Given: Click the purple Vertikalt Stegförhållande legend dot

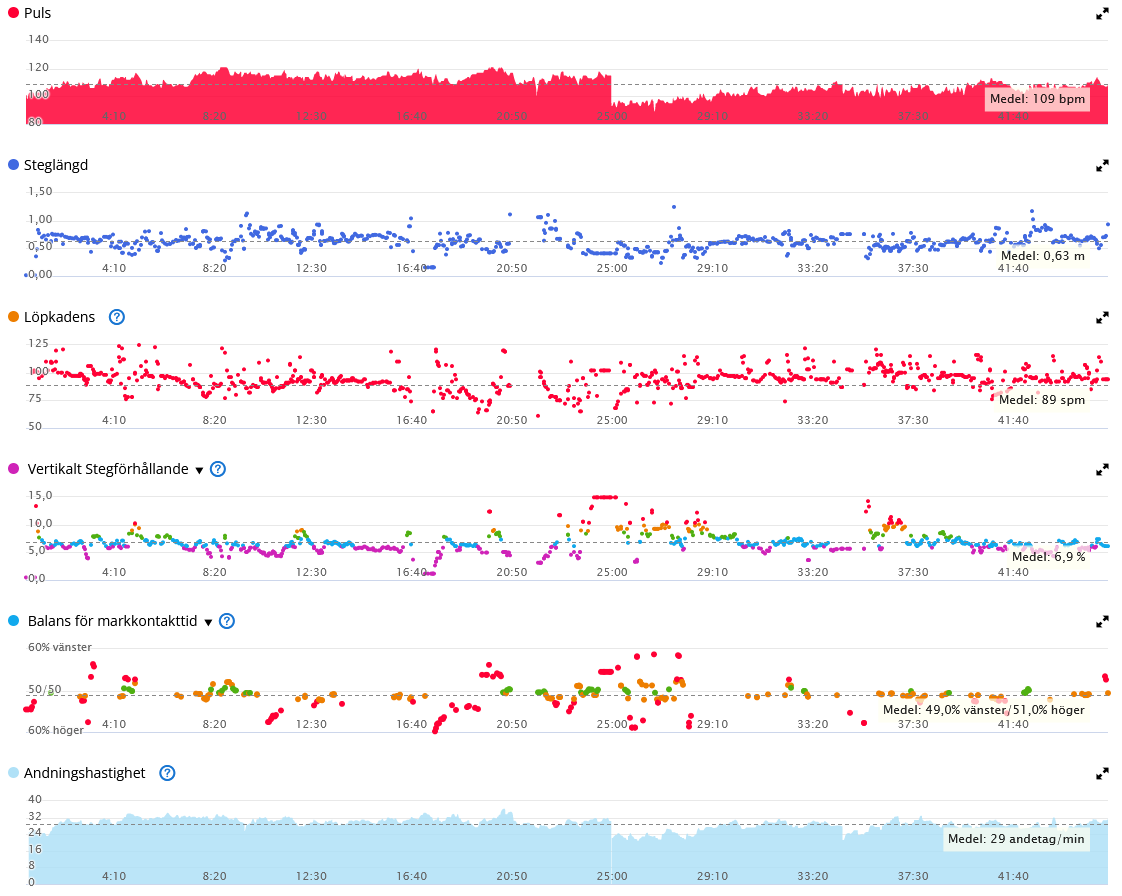Looking at the screenshot, I should click(x=14, y=469).
